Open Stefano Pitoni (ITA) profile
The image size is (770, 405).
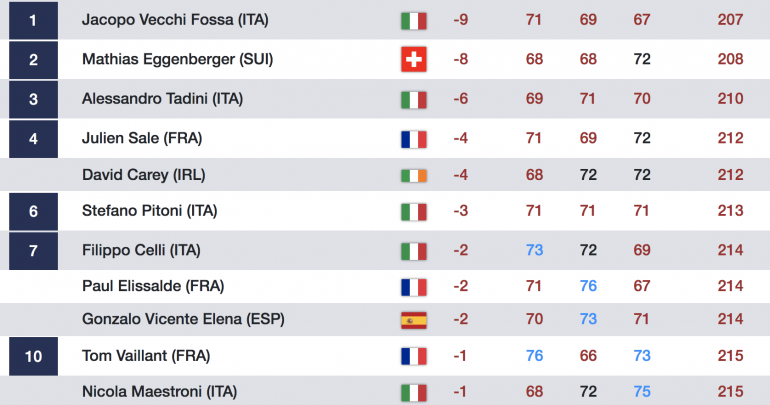[149, 211]
